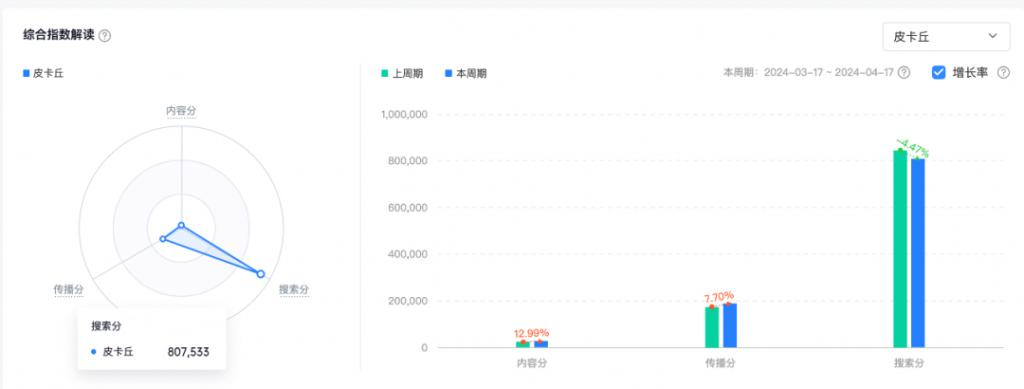Click 内容分 radar data point
This screenshot has width=1024, height=389.
[x=181, y=226]
